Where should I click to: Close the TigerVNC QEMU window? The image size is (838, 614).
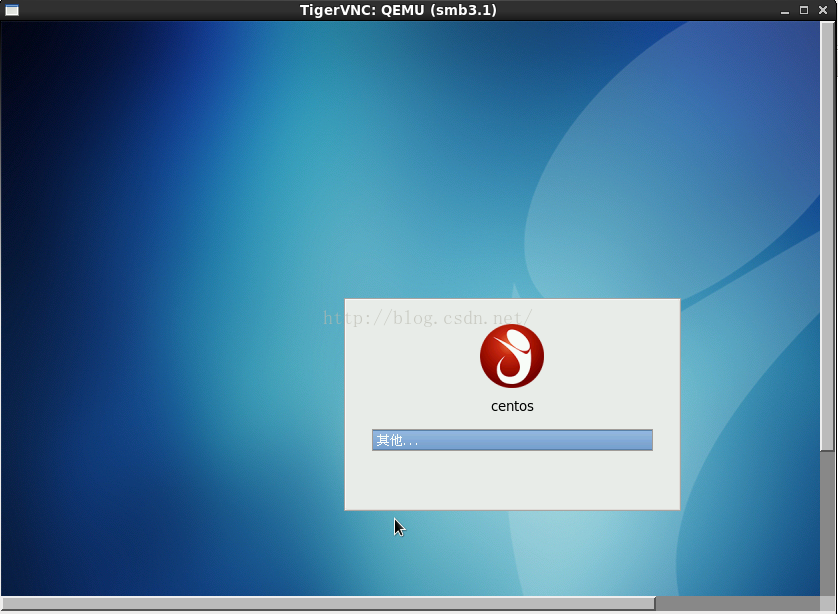coord(823,10)
